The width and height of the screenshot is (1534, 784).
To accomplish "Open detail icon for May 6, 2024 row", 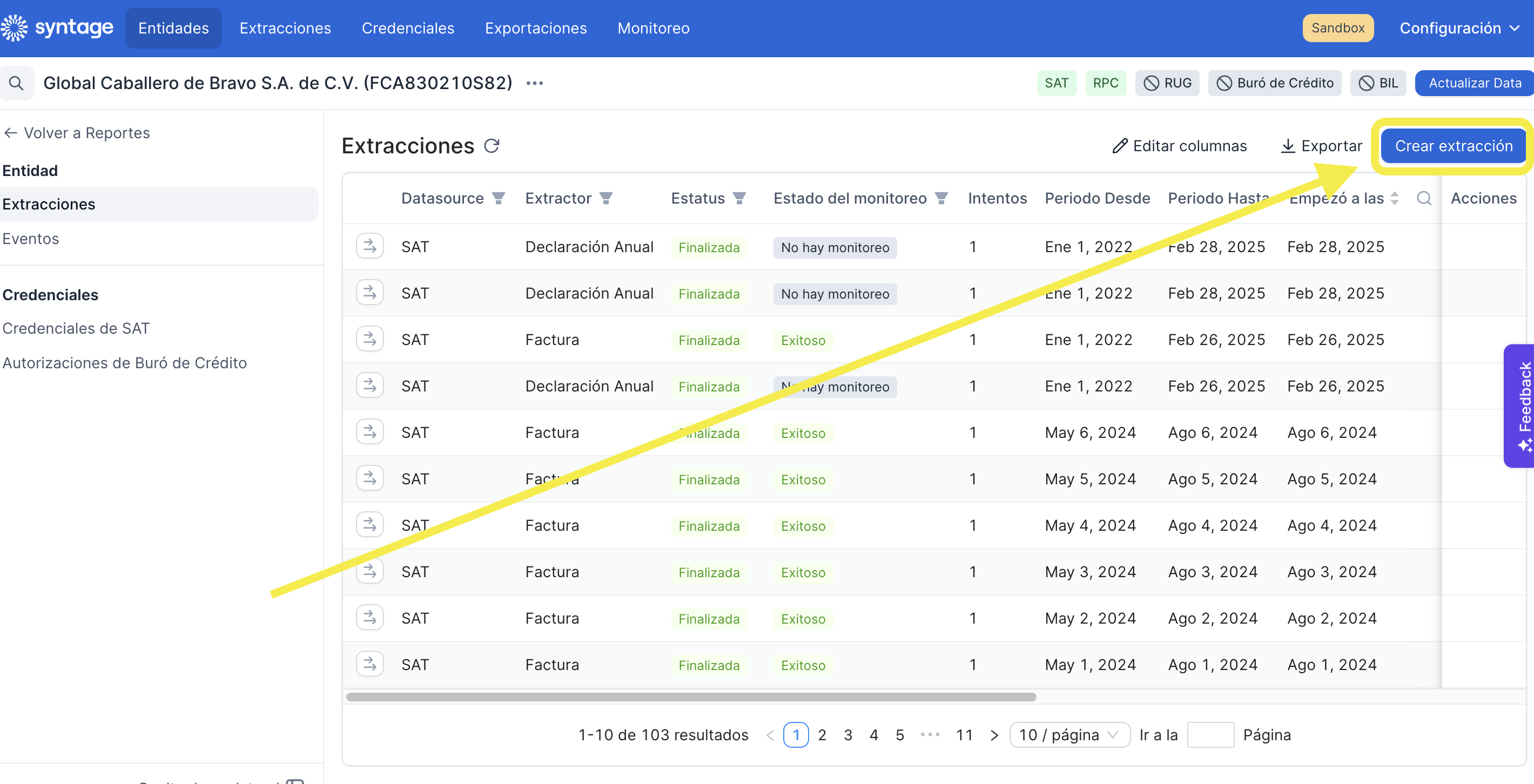I will click(370, 431).
